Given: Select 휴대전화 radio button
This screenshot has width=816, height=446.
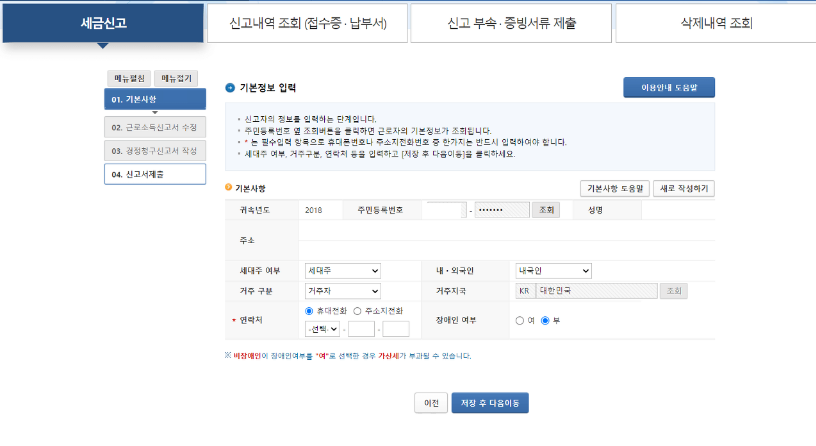Looking at the screenshot, I should pyautogui.click(x=309, y=311).
